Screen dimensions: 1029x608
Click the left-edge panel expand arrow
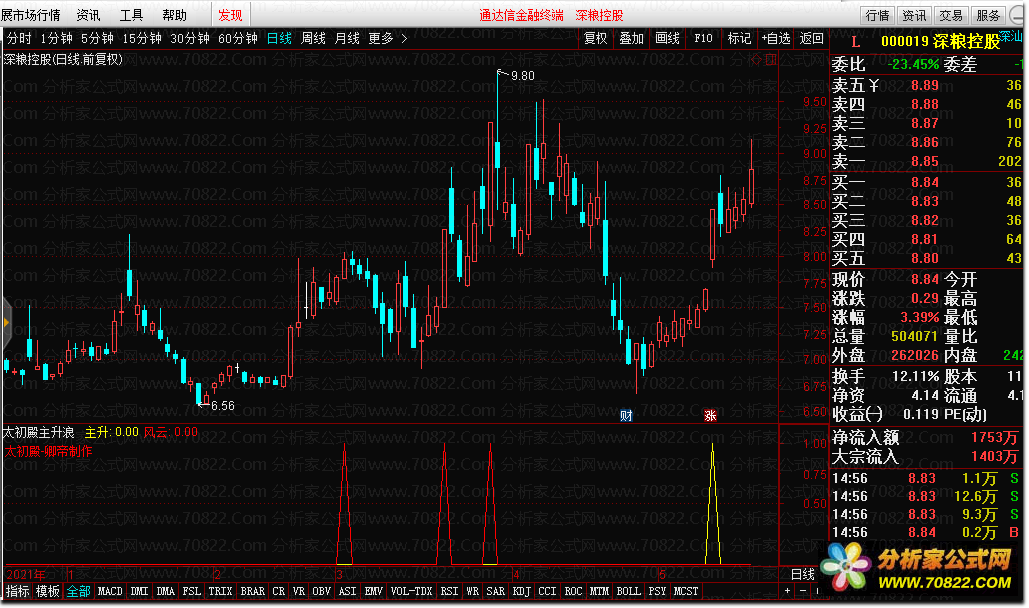pyautogui.click(x=6, y=322)
